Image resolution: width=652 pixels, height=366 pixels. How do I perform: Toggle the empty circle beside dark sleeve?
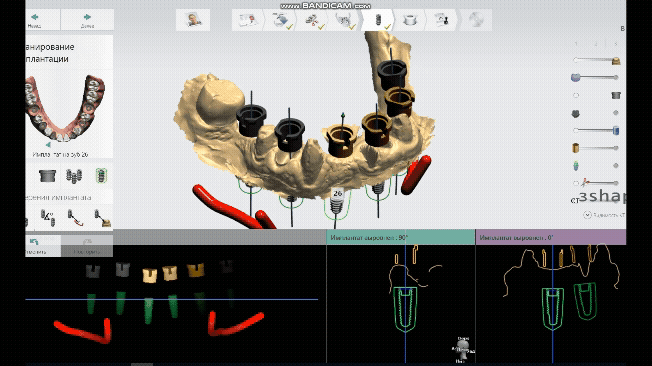576,95
